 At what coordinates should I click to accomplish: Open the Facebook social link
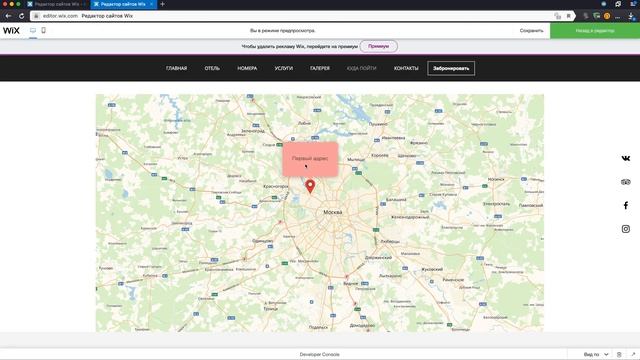626,205
